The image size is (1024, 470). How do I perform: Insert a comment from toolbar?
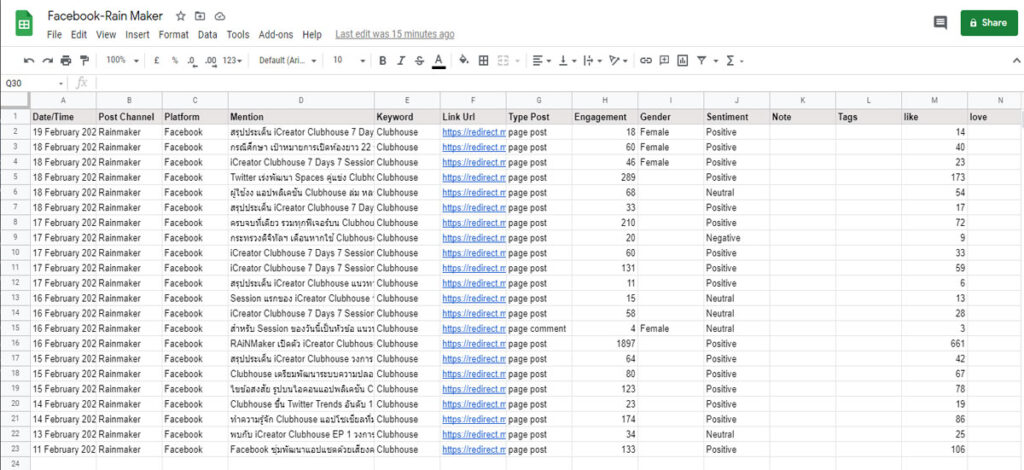664,61
